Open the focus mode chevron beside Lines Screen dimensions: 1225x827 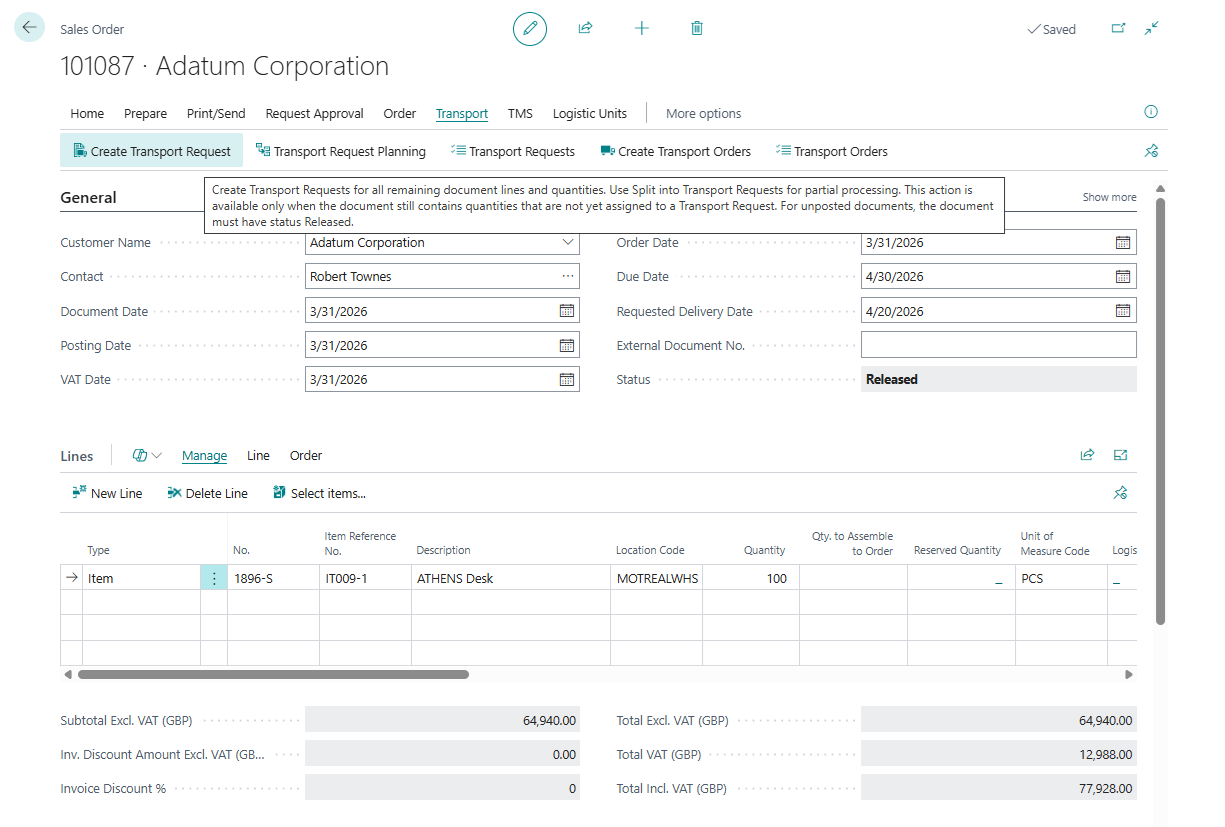click(156, 455)
